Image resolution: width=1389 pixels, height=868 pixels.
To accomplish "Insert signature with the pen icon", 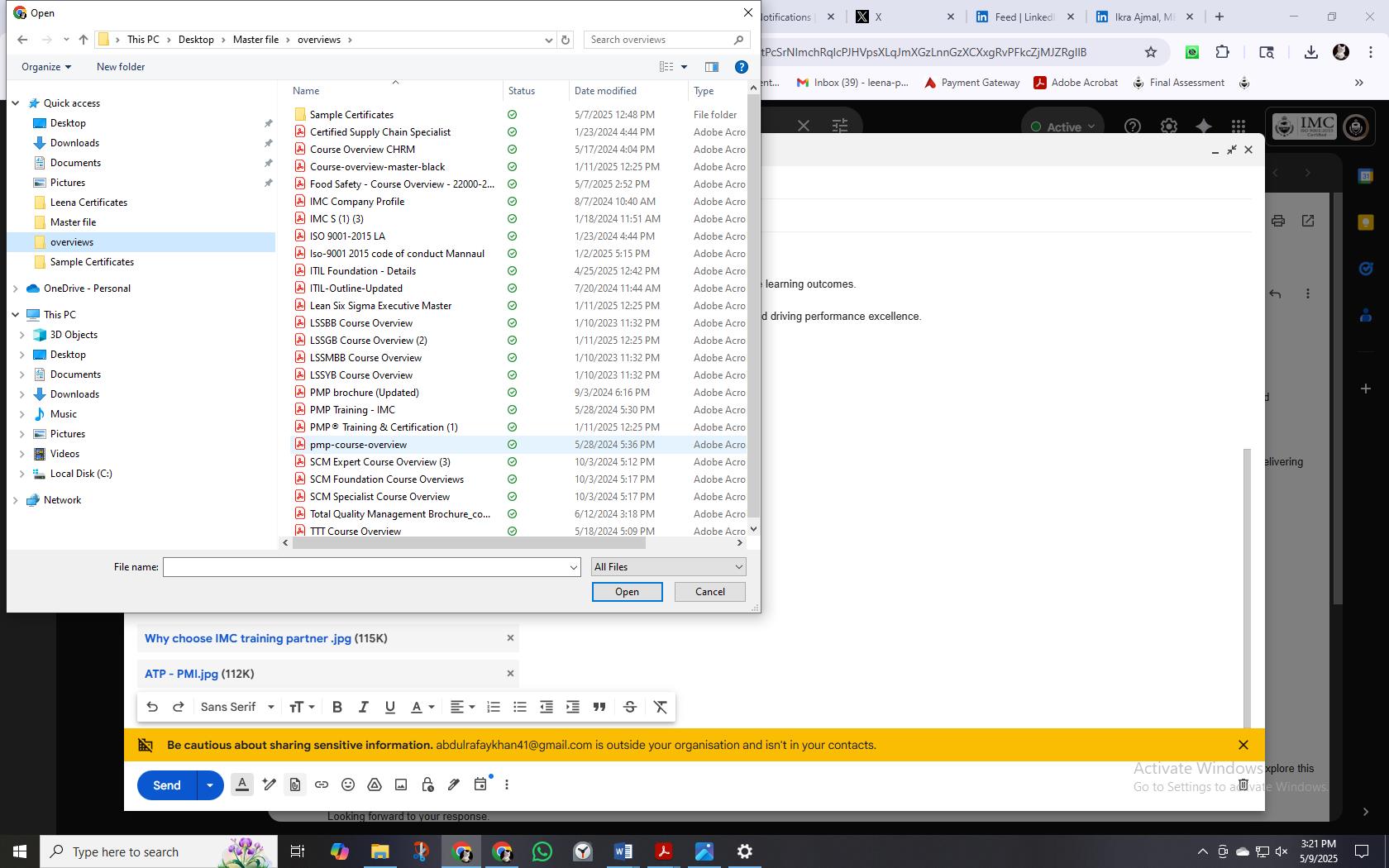I will click(454, 785).
